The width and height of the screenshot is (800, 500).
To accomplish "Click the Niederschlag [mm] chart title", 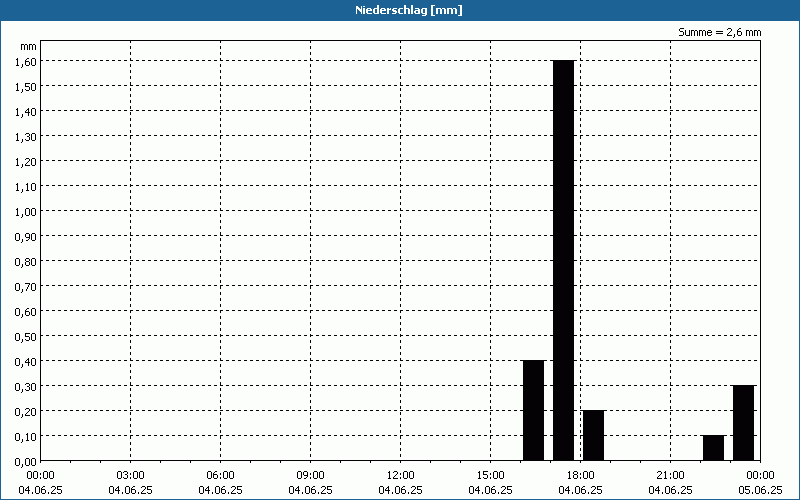I will (409, 10).
